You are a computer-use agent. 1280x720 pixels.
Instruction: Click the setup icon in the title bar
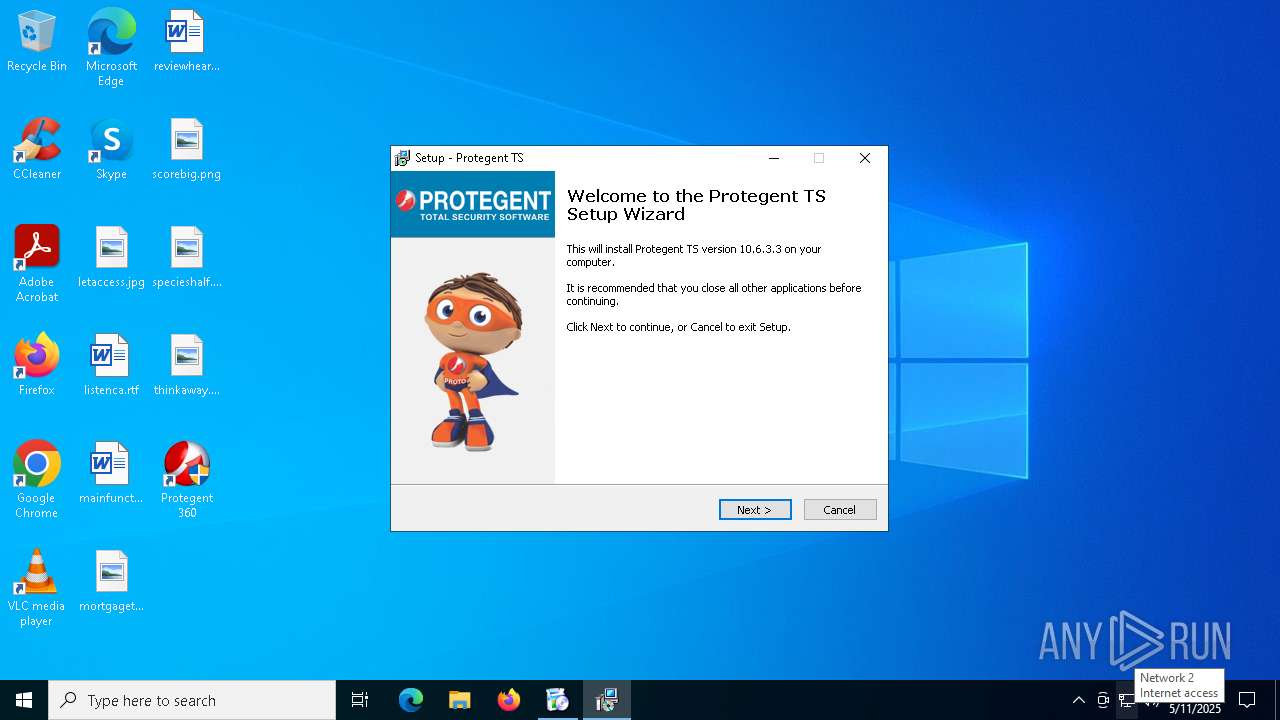pyautogui.click(x=403, y=158)
